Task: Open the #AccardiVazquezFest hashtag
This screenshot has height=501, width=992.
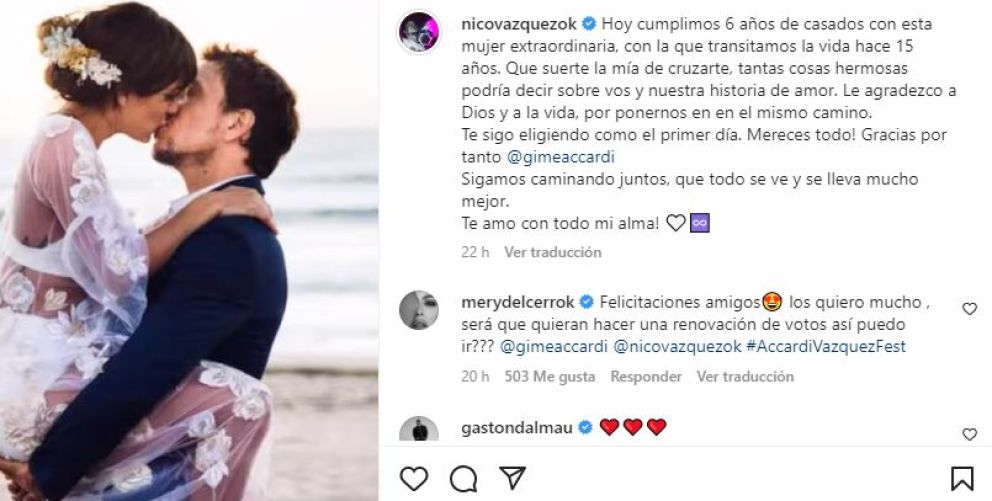Action: pos(826,347)
